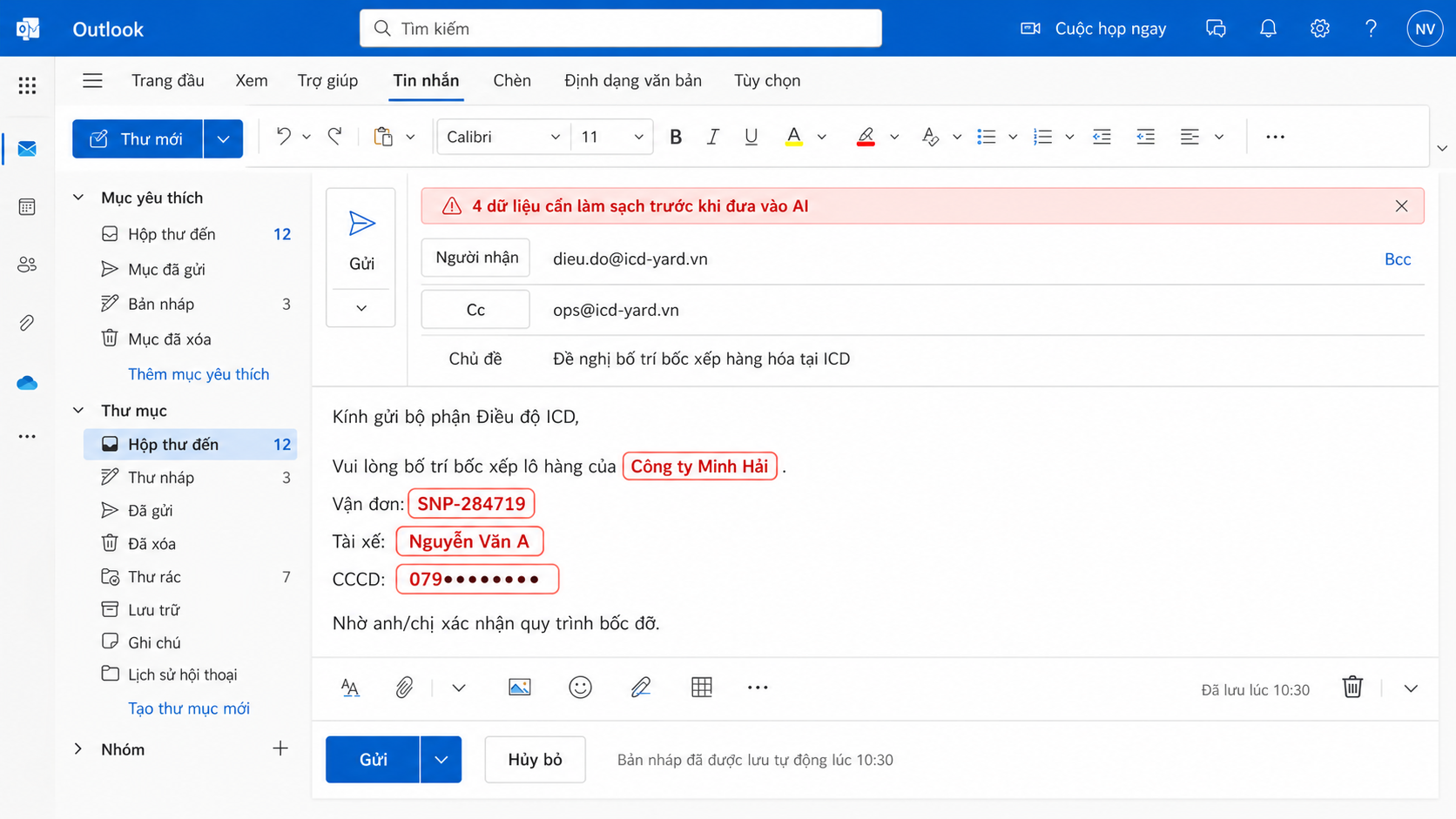1456x819 pixels.
Task: Open more formatting options ellipsis in ribbon
Action: [1275, 137]
